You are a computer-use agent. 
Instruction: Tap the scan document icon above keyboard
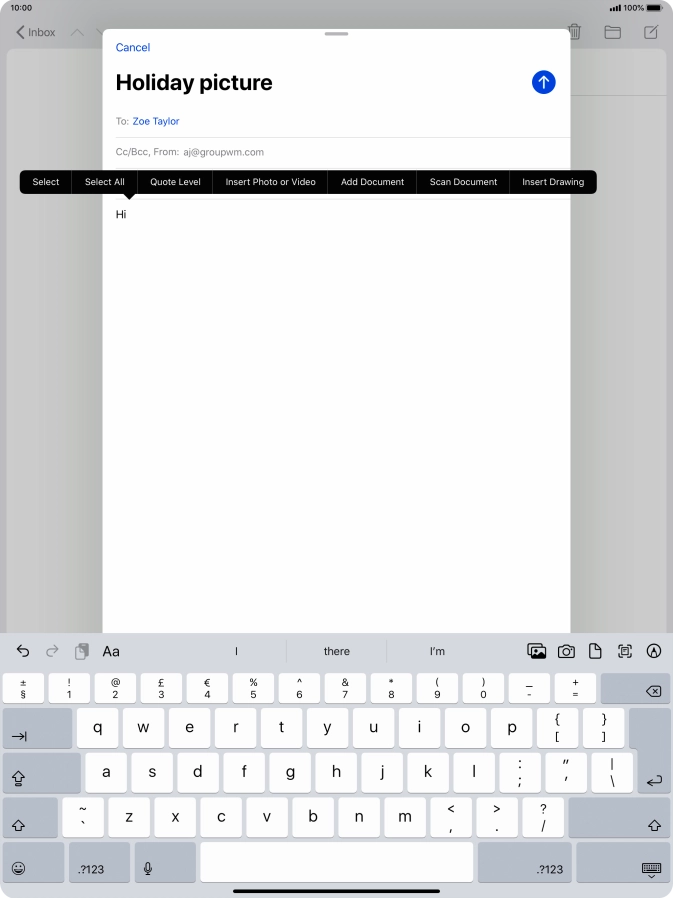[625, 651]
